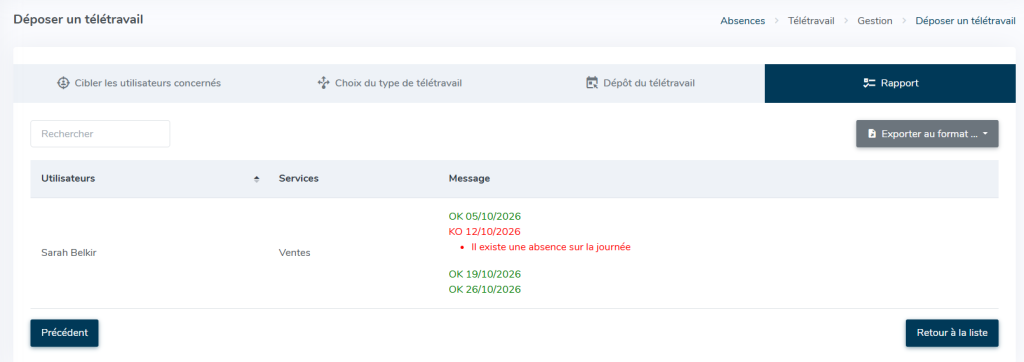This screenshot has width=1024, height=362.
Task: Focus the Rechercher search field
Action: coord(100,133)
